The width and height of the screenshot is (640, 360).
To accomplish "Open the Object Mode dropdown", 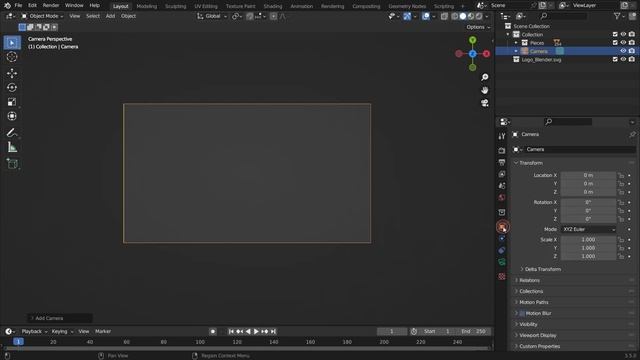I will click(42, 16).
